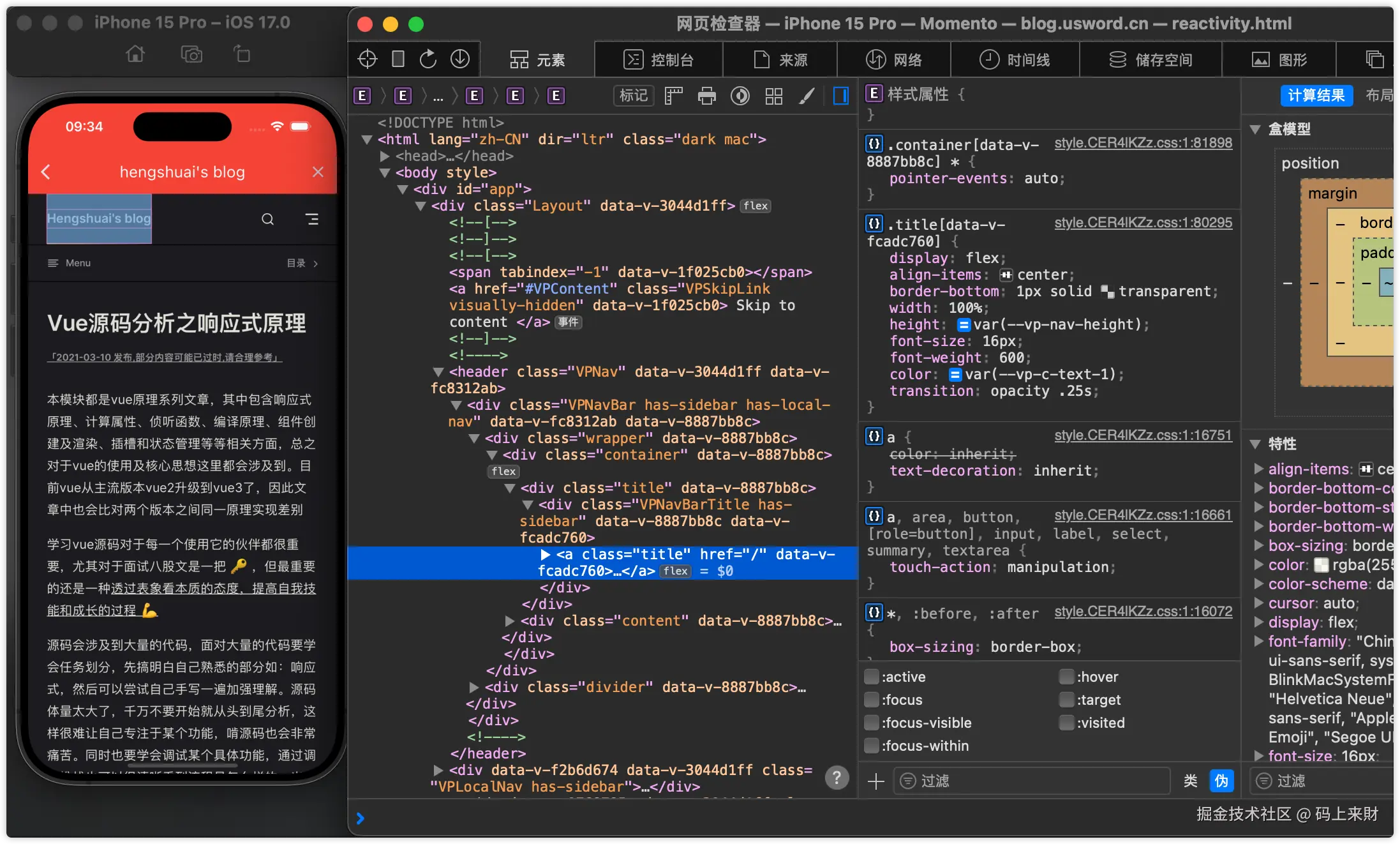
Task: Click the reload page icon in the inspector toolbar
Action: point(428,59)
